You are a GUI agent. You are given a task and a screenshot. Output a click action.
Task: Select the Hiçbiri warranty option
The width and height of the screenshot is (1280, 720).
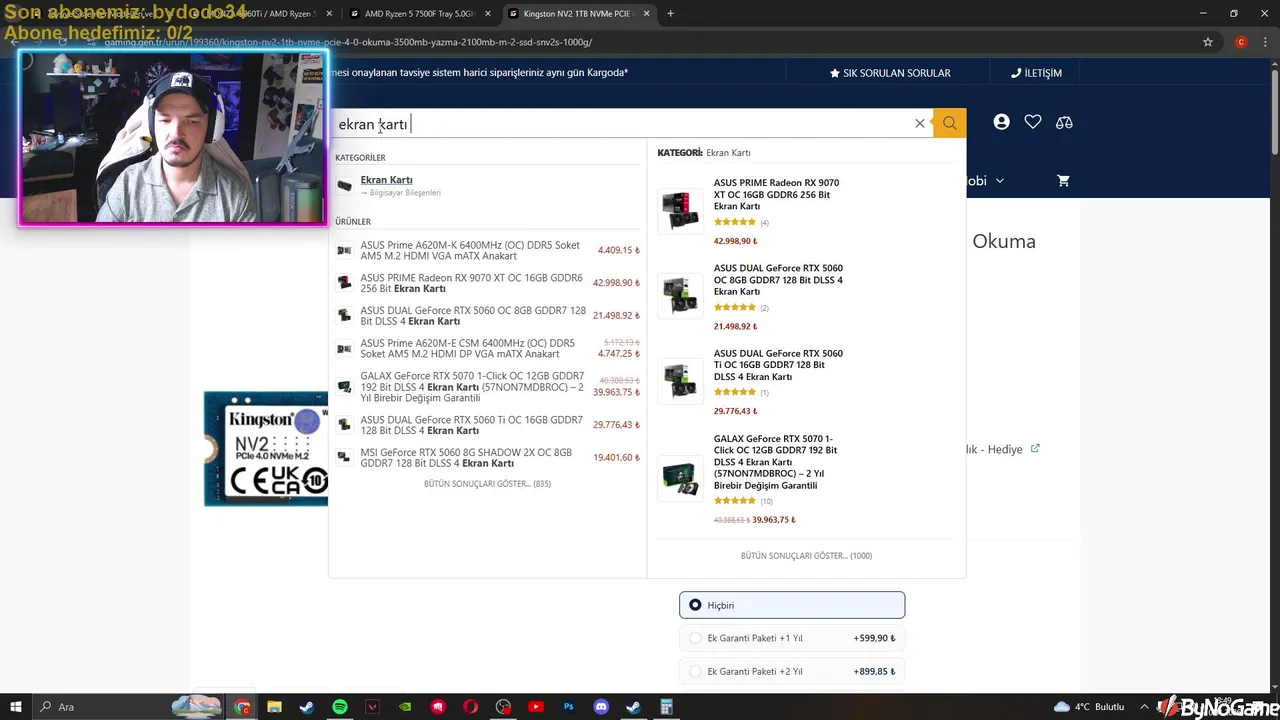click(x=792, y=605)
